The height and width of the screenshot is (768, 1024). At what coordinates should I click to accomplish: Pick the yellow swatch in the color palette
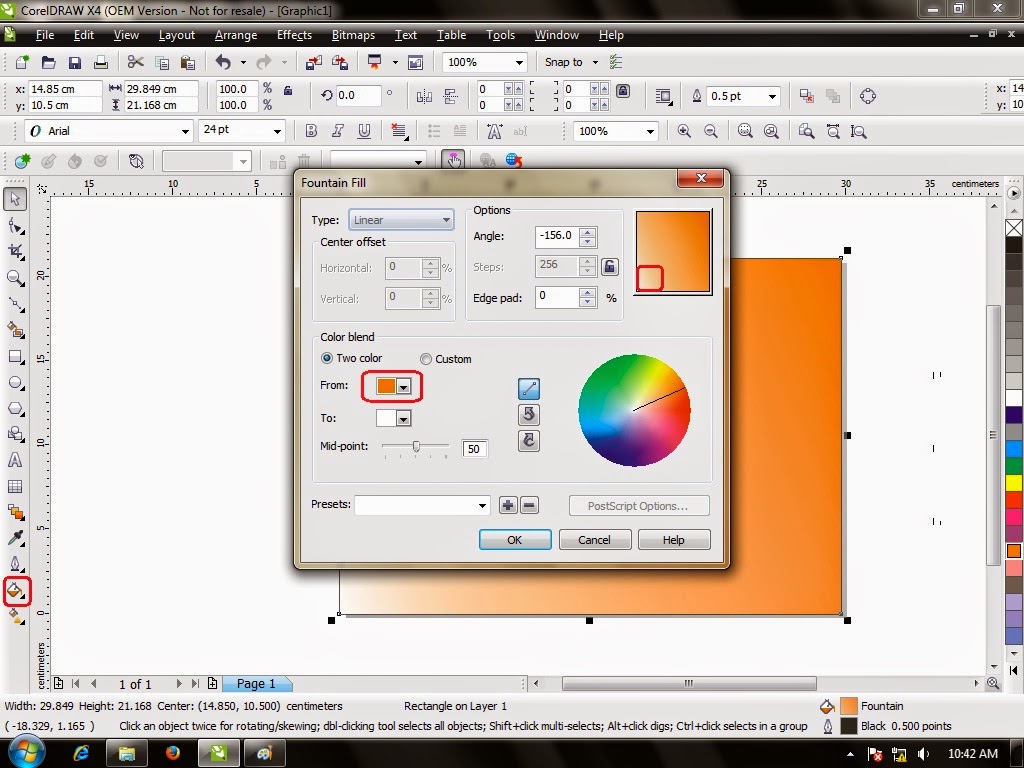[x=1014, y=483]
